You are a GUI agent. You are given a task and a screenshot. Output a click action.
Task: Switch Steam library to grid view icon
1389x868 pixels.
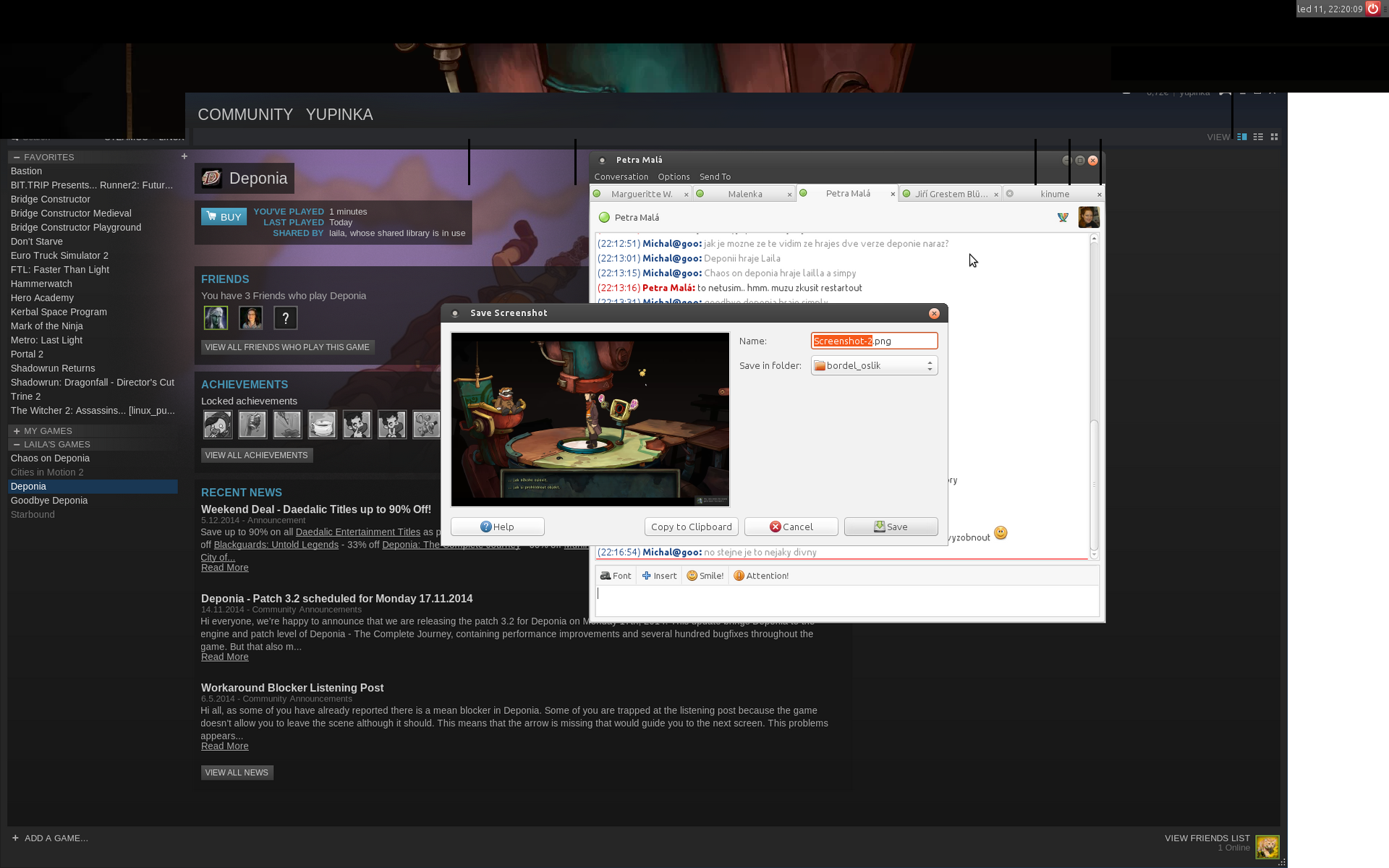1275,137
